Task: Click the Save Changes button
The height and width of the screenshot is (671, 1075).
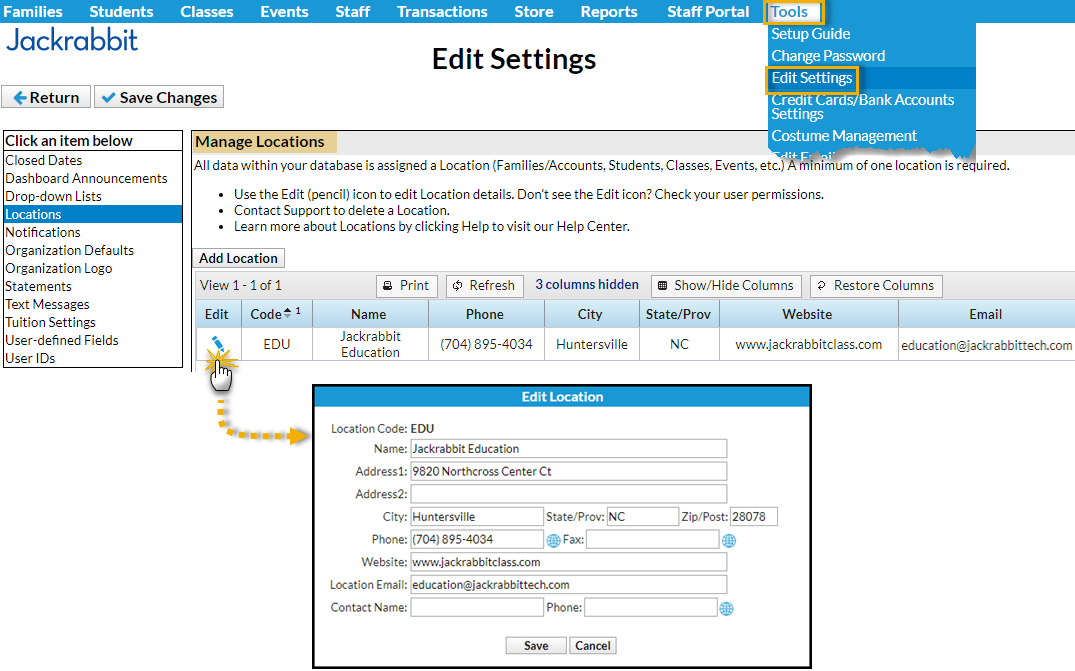Action: point(159,97)
